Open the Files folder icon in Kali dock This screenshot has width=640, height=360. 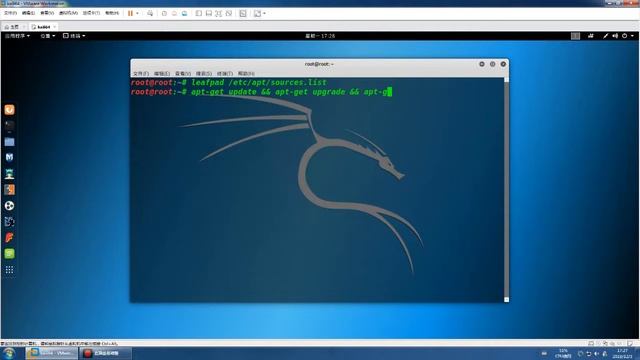[9, 142]
